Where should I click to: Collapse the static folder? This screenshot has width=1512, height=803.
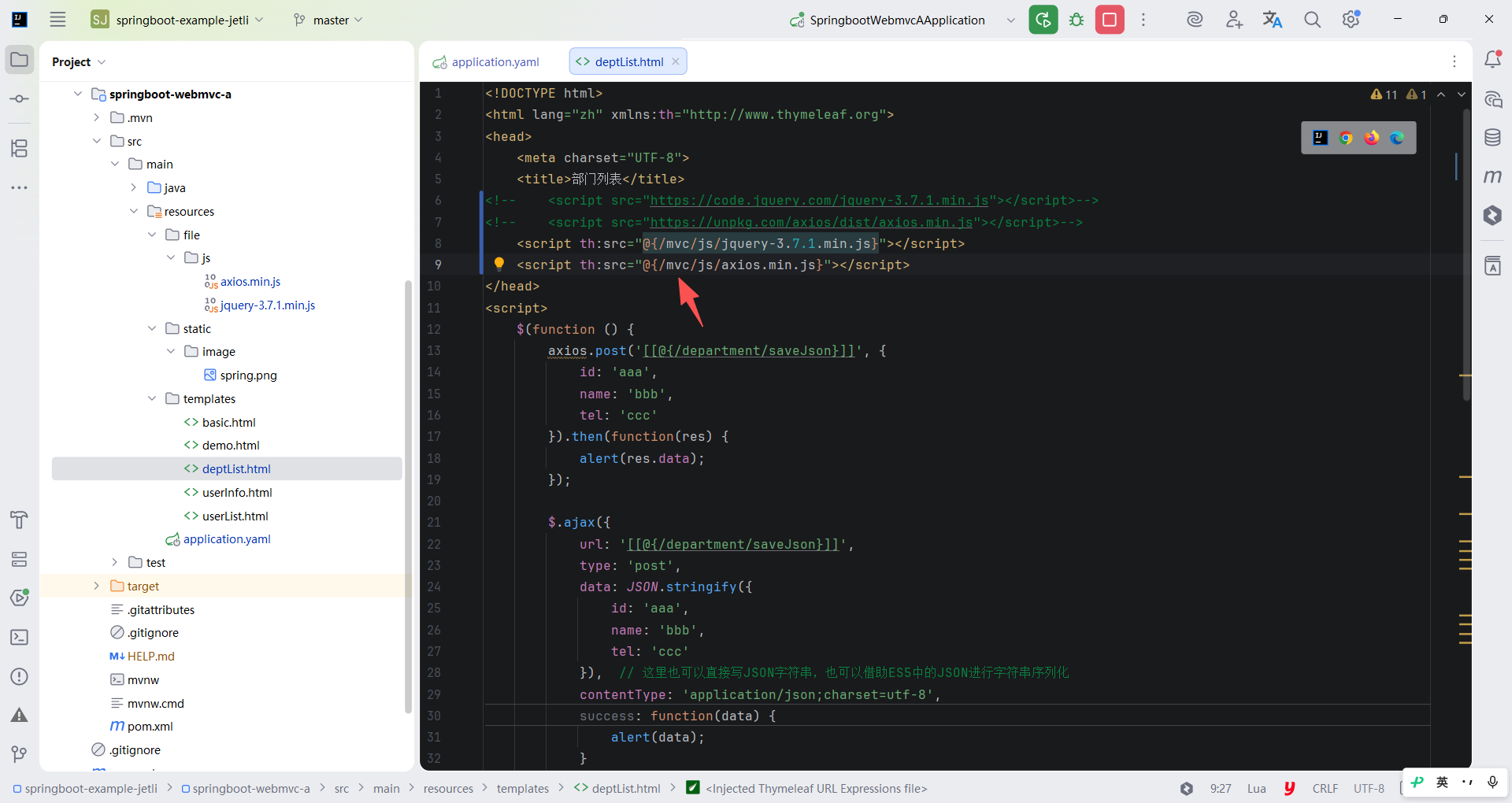152,328
